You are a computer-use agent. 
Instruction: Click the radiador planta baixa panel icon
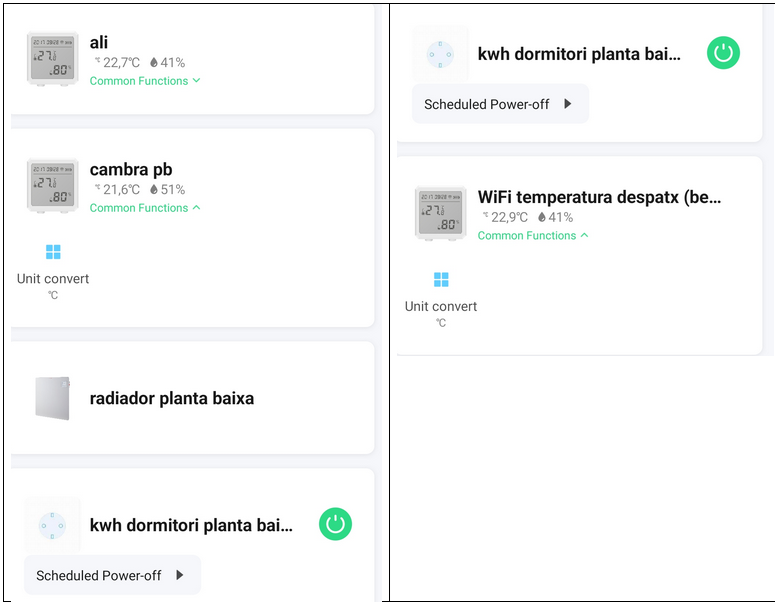[x=52, y=398]
